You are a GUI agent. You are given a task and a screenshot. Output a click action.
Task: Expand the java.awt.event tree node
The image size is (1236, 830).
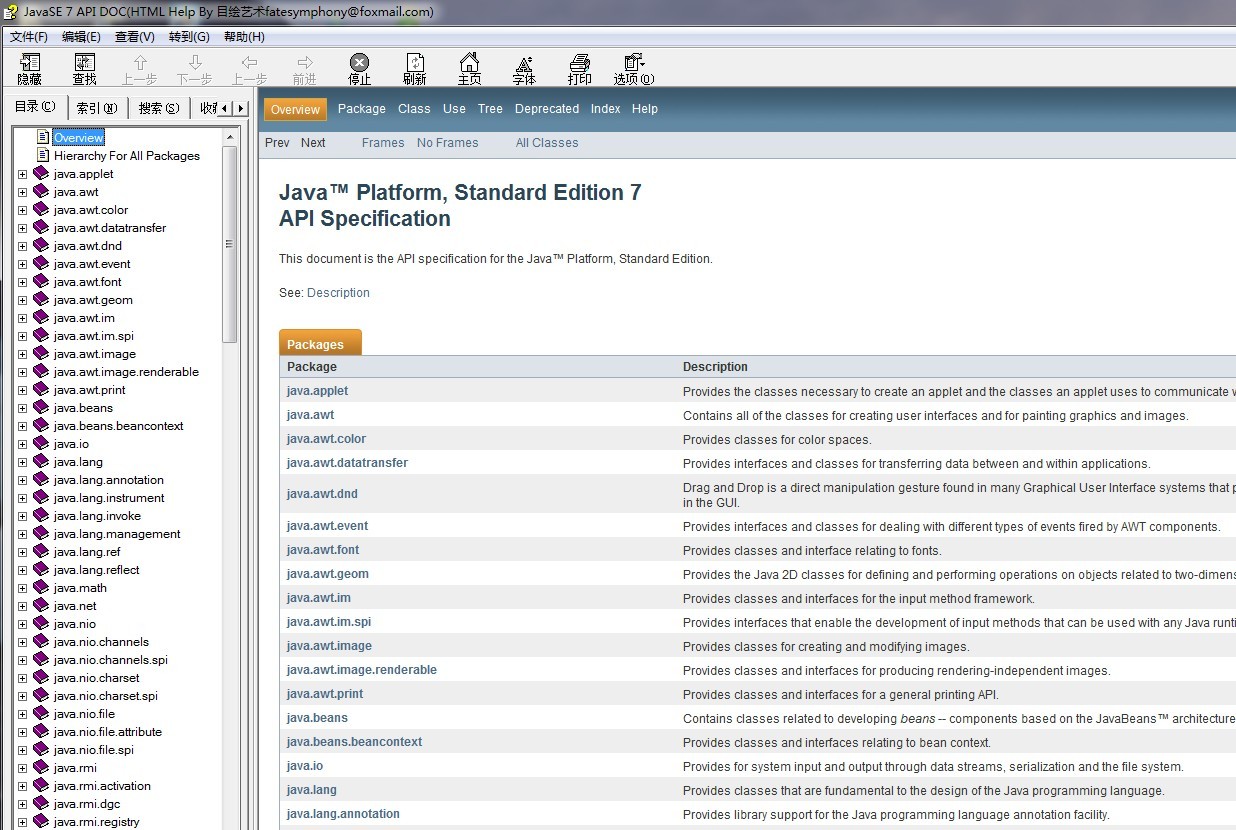(x=23, y=264)
